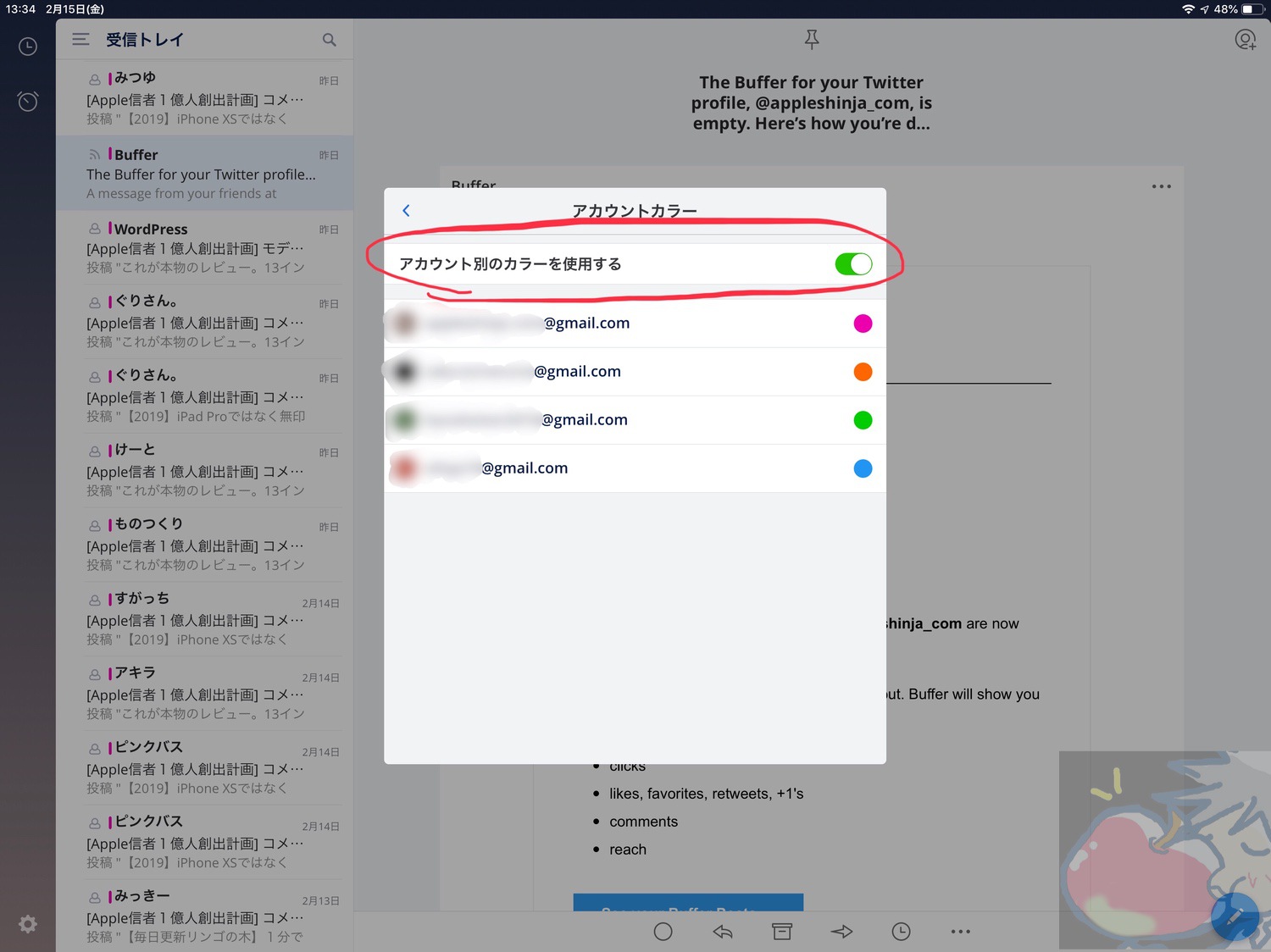
Task: Open the alarm reminders icon in sidebar
Action: [x=28, y=102]
